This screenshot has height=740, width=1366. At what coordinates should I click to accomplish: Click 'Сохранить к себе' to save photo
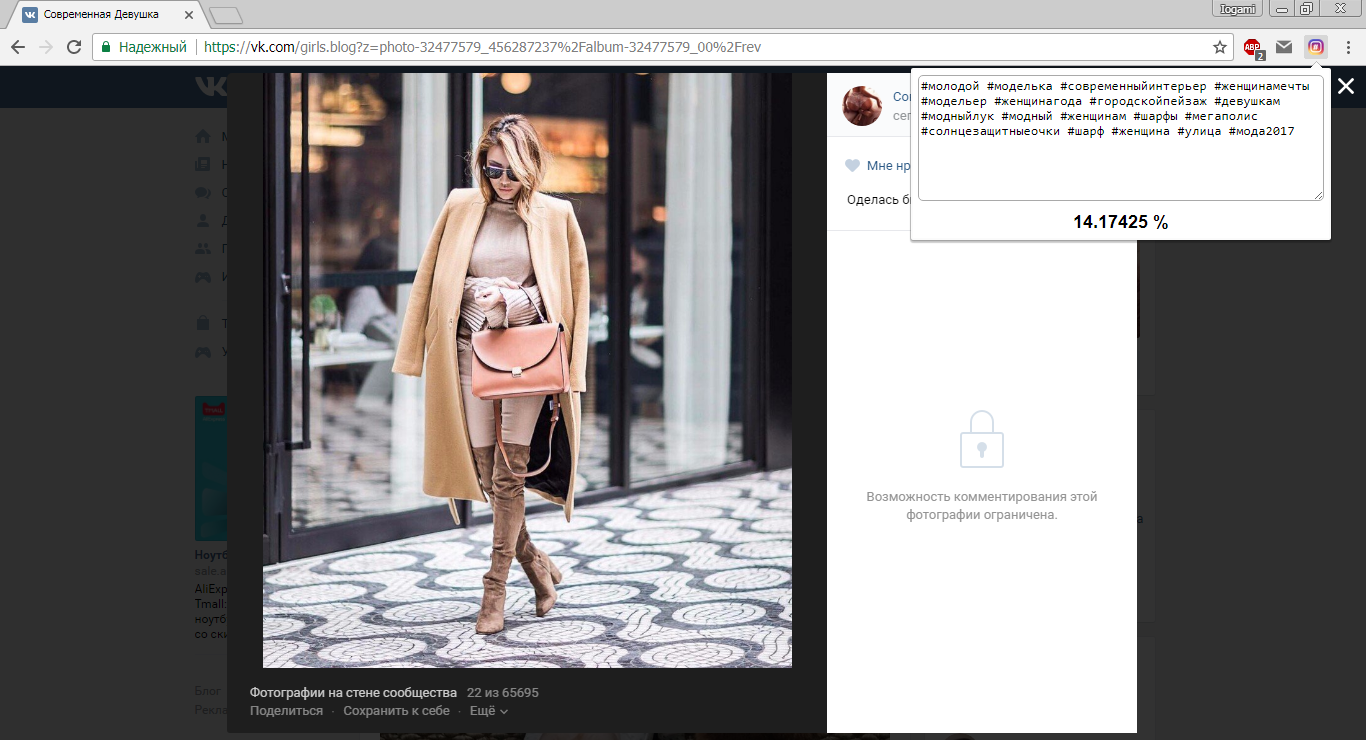tap(396, 711)
